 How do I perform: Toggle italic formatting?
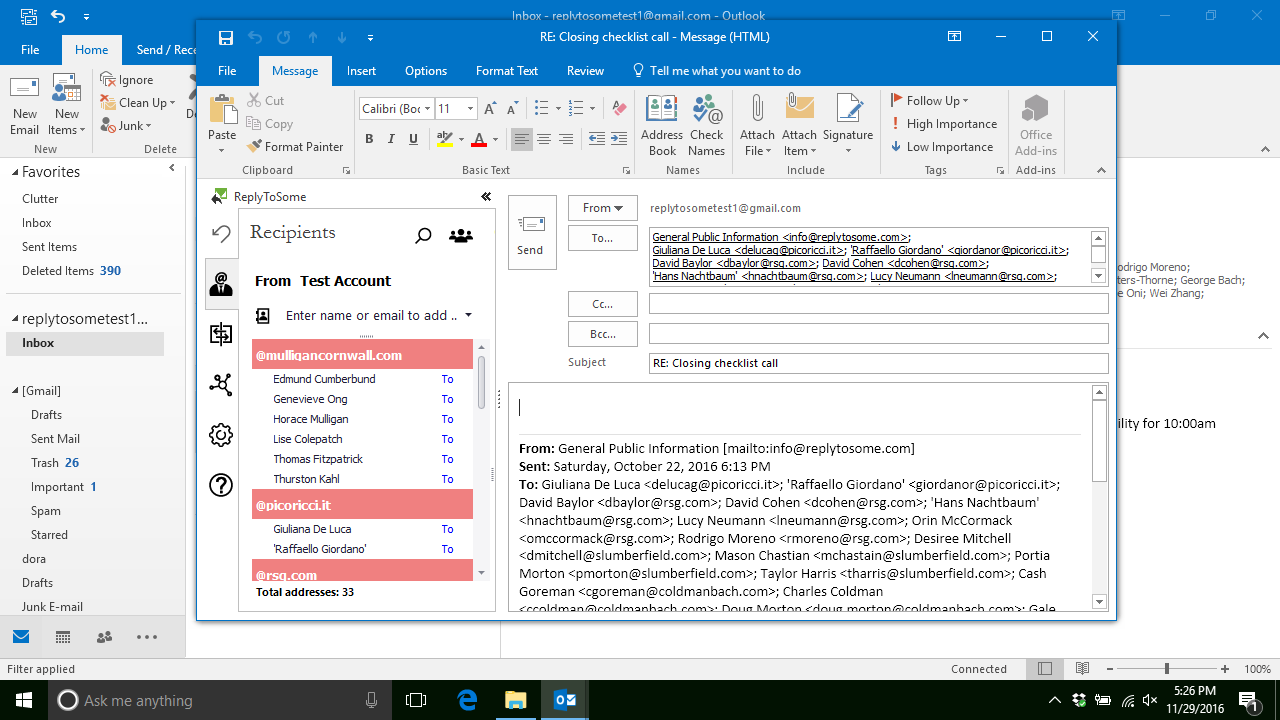[x=390, y=139]
